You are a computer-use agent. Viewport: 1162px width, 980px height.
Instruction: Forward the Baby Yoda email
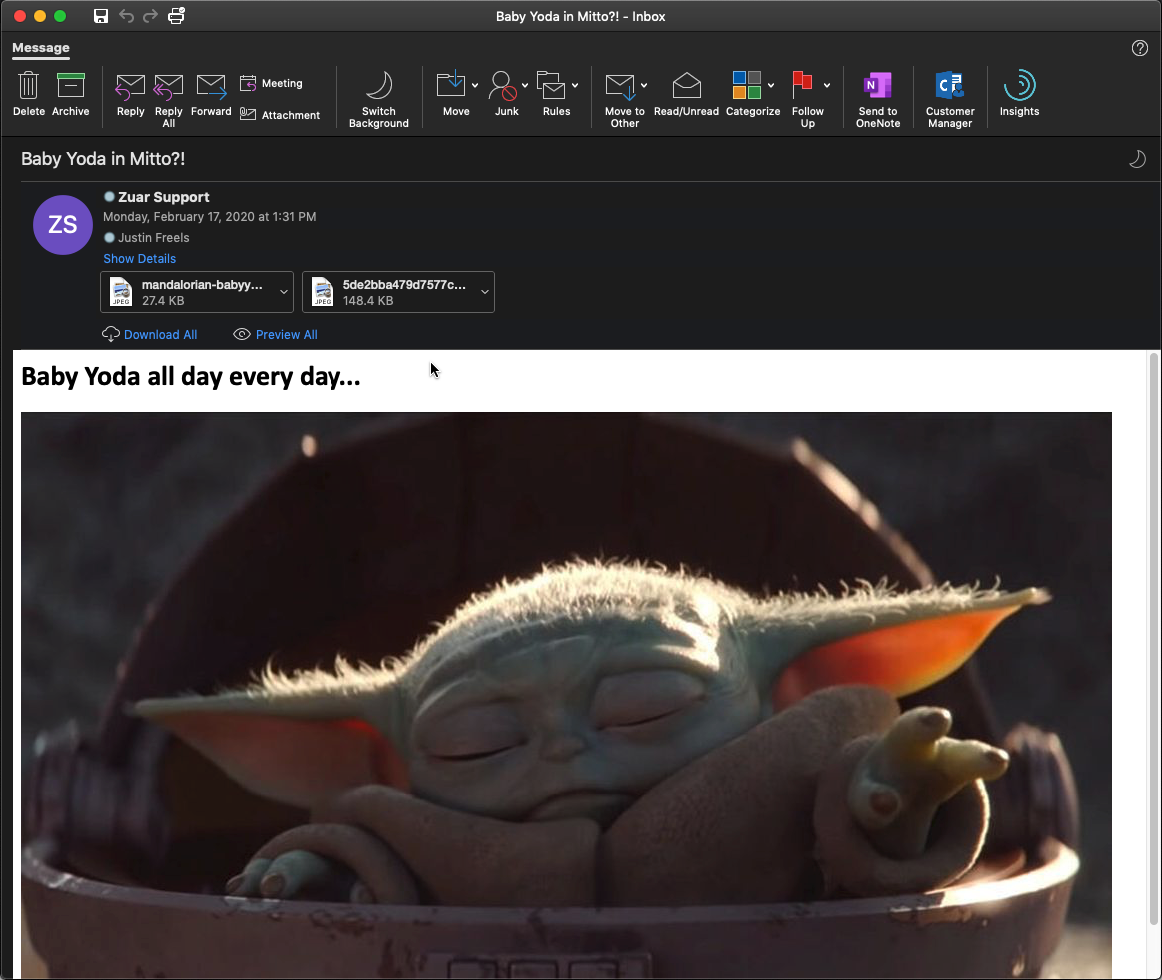click(x=211, y=94)
